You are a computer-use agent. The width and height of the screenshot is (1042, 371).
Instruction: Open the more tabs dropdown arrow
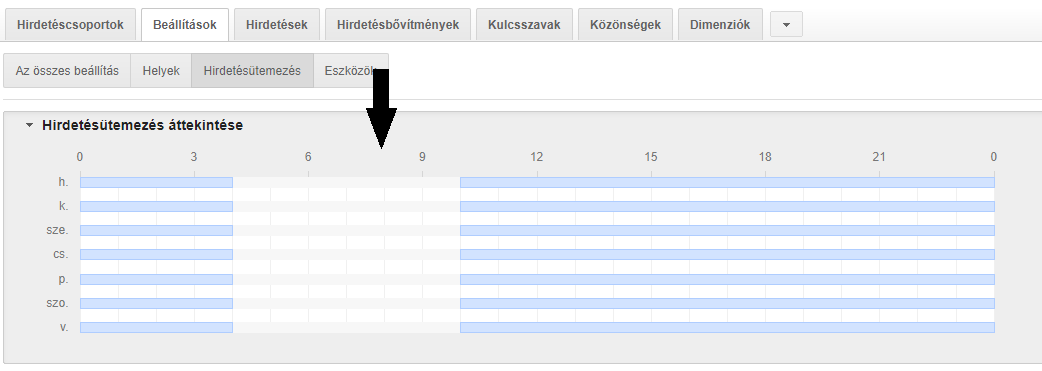click(786, 25)
